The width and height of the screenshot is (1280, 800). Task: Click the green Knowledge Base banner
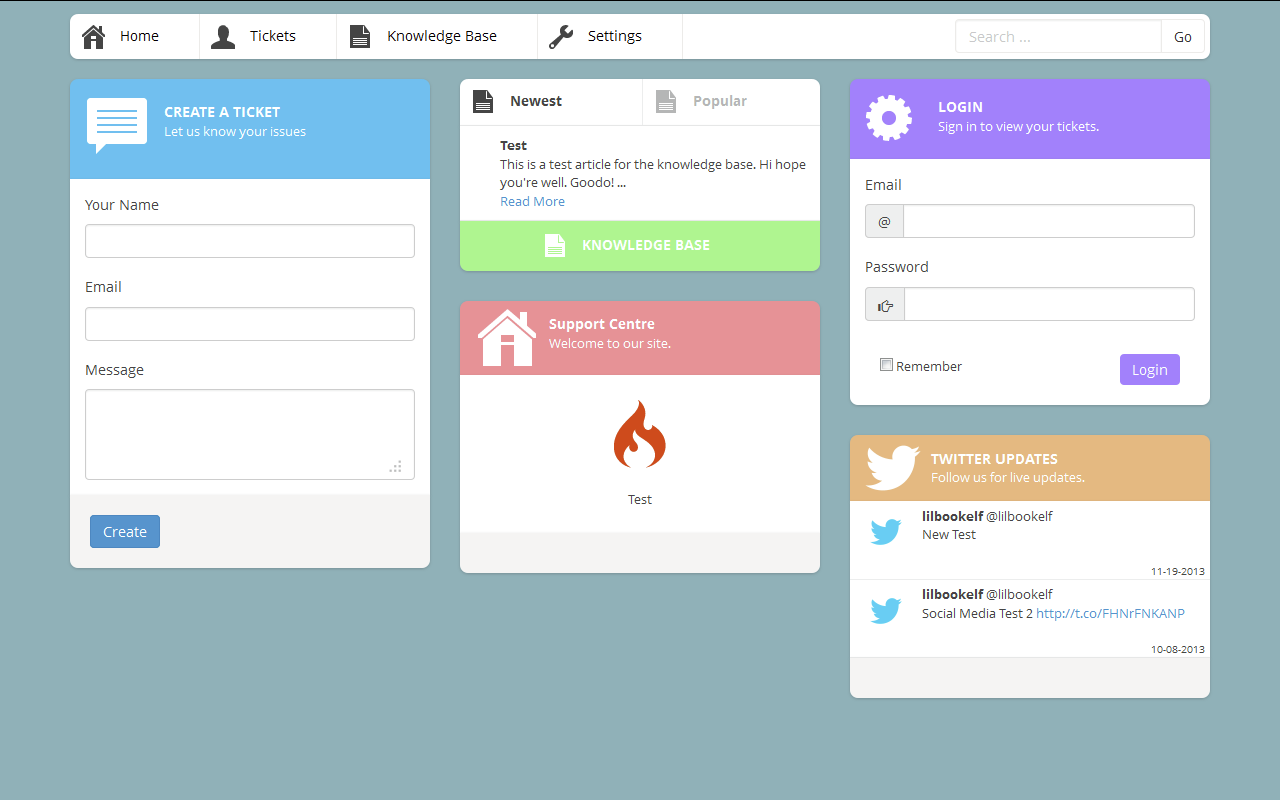pyautogui.click(x=640, y=245)
